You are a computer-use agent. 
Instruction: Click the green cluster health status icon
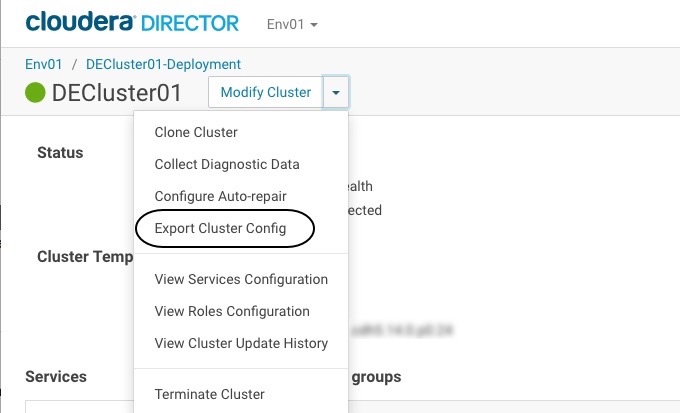click(35, 93)
